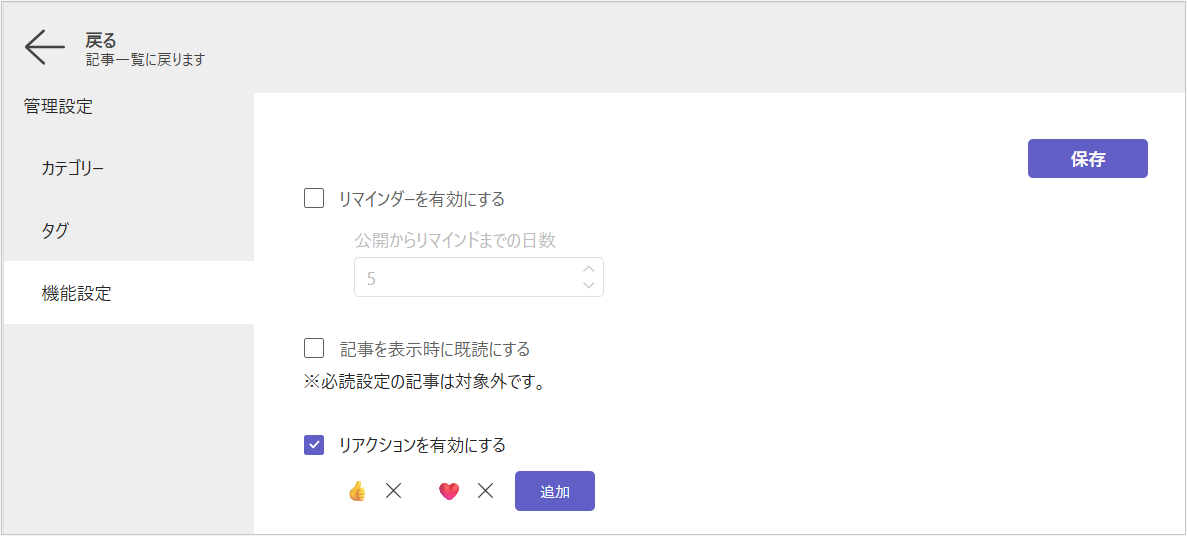Click the thumbs up reaction emoji
Image resolution: width=1187 pixels, height=536 pixels.
point(357,491)
